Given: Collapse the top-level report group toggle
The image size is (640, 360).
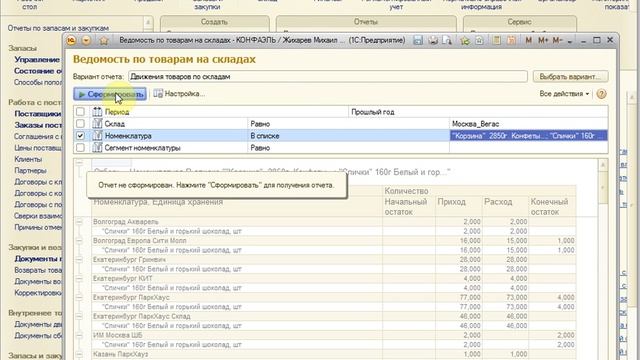Looking at the screenshot, I should [x=79, y=163].
